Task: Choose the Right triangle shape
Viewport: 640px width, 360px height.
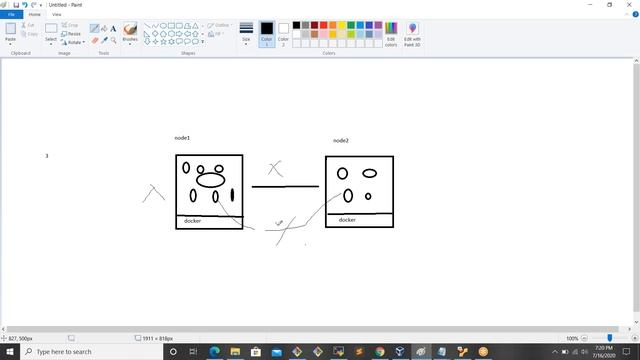Action: tap(147, 33)
